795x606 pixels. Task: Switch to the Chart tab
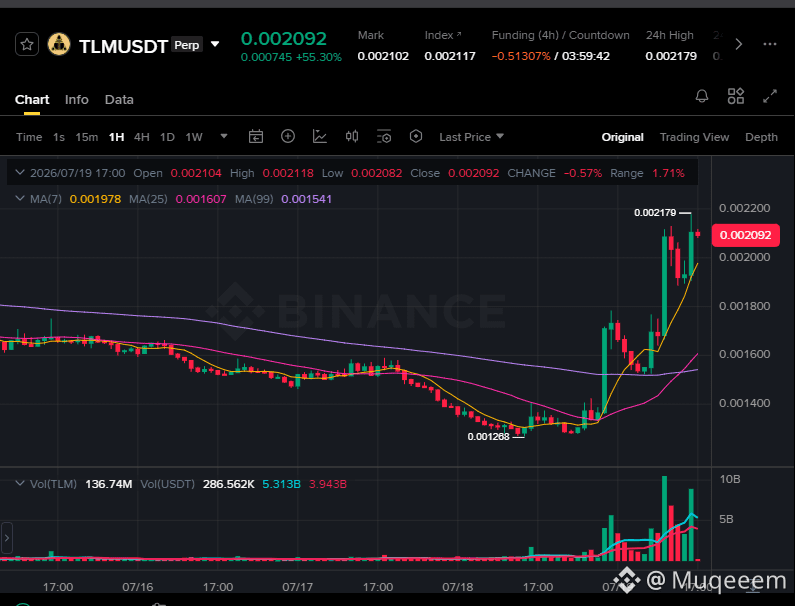pyautogui.click(x=32, y=99)
